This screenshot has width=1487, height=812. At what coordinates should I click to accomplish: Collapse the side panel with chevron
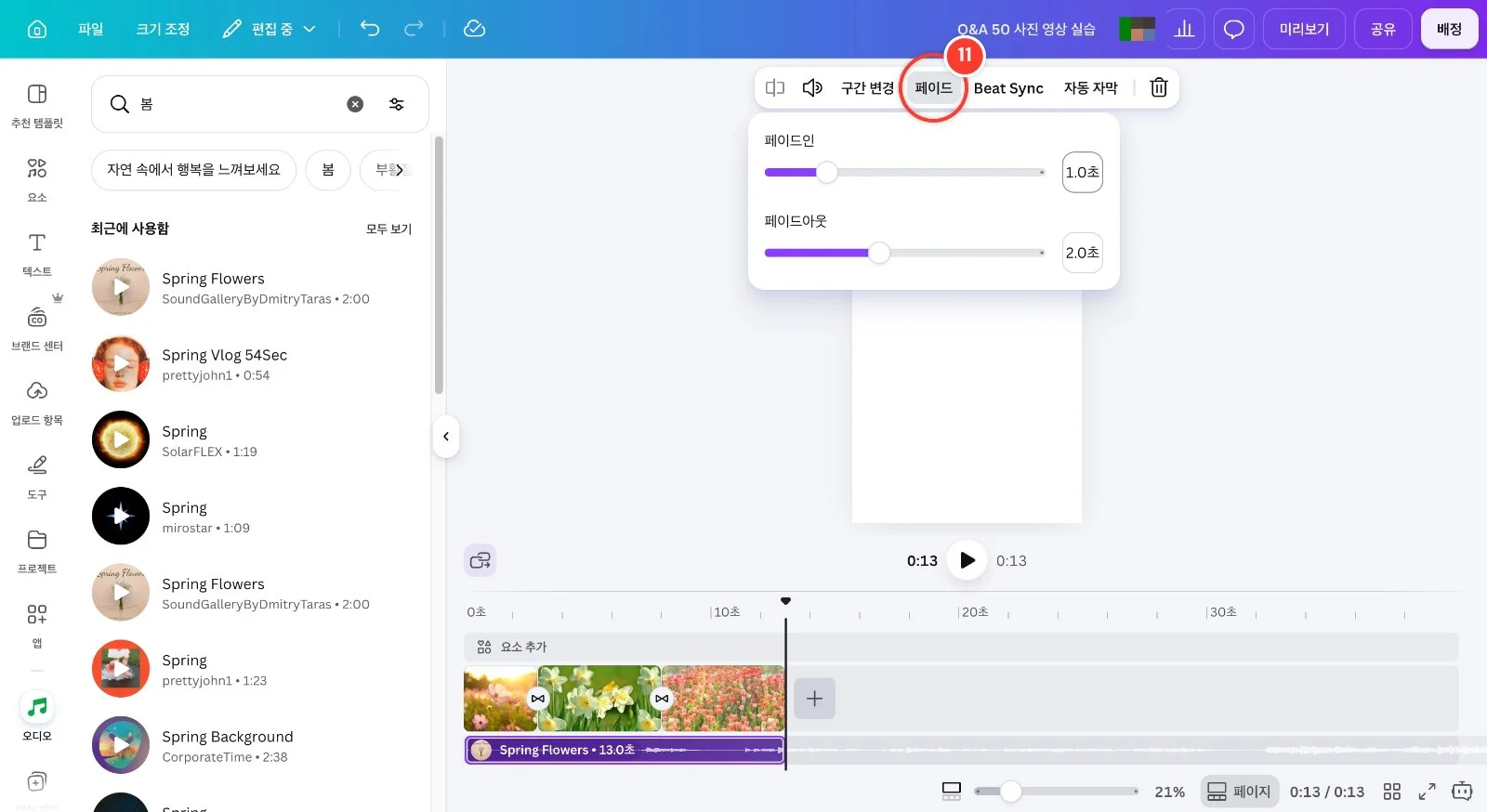tap(446, 437)
